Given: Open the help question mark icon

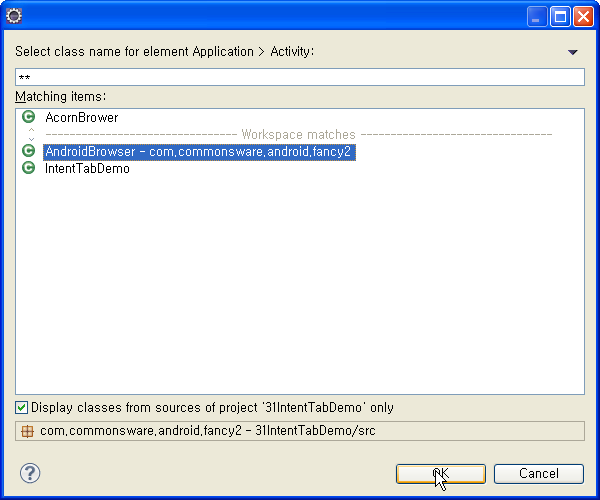Looking at the screenshot, I should [30, 473].
